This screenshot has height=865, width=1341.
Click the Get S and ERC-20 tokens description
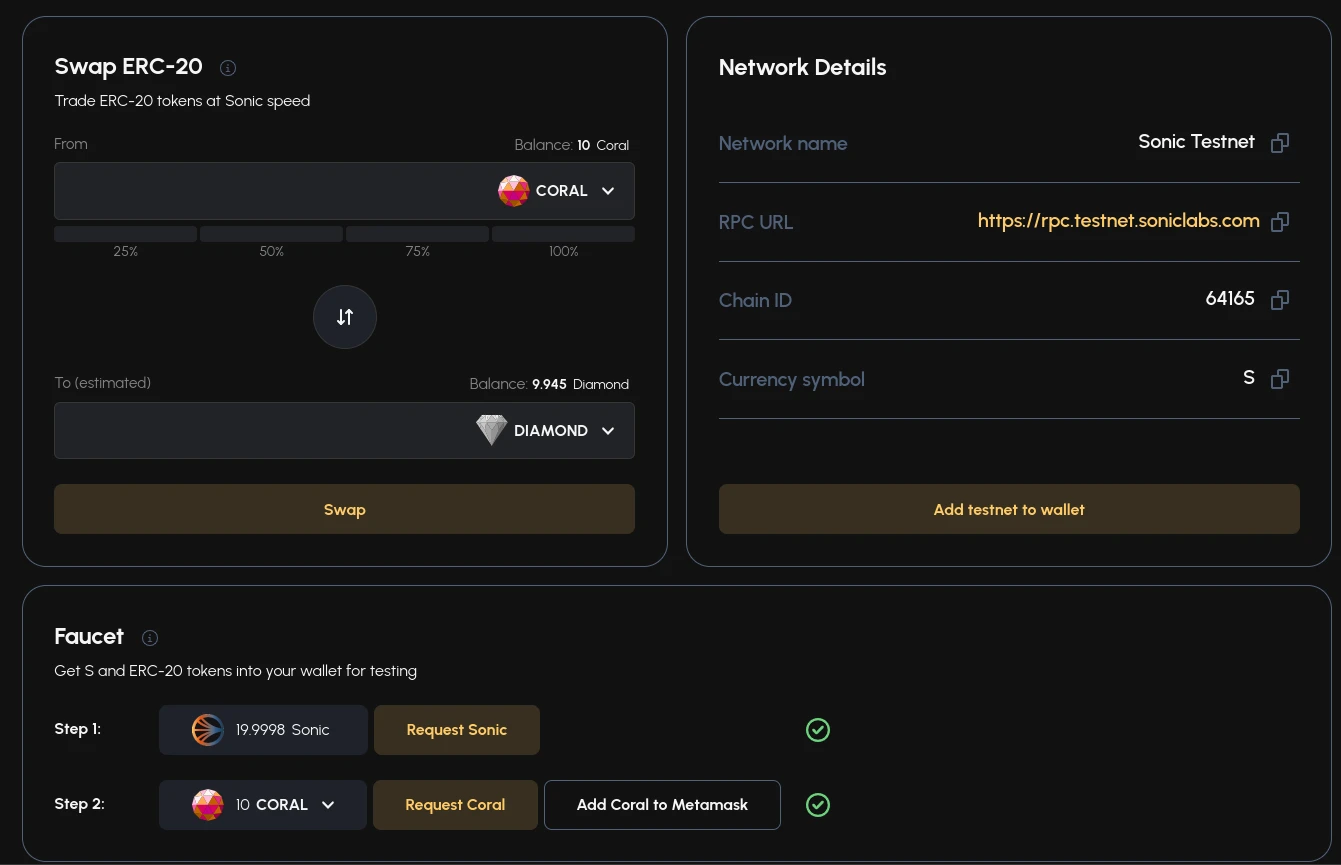pyautogui.click(x=236, y=671)
